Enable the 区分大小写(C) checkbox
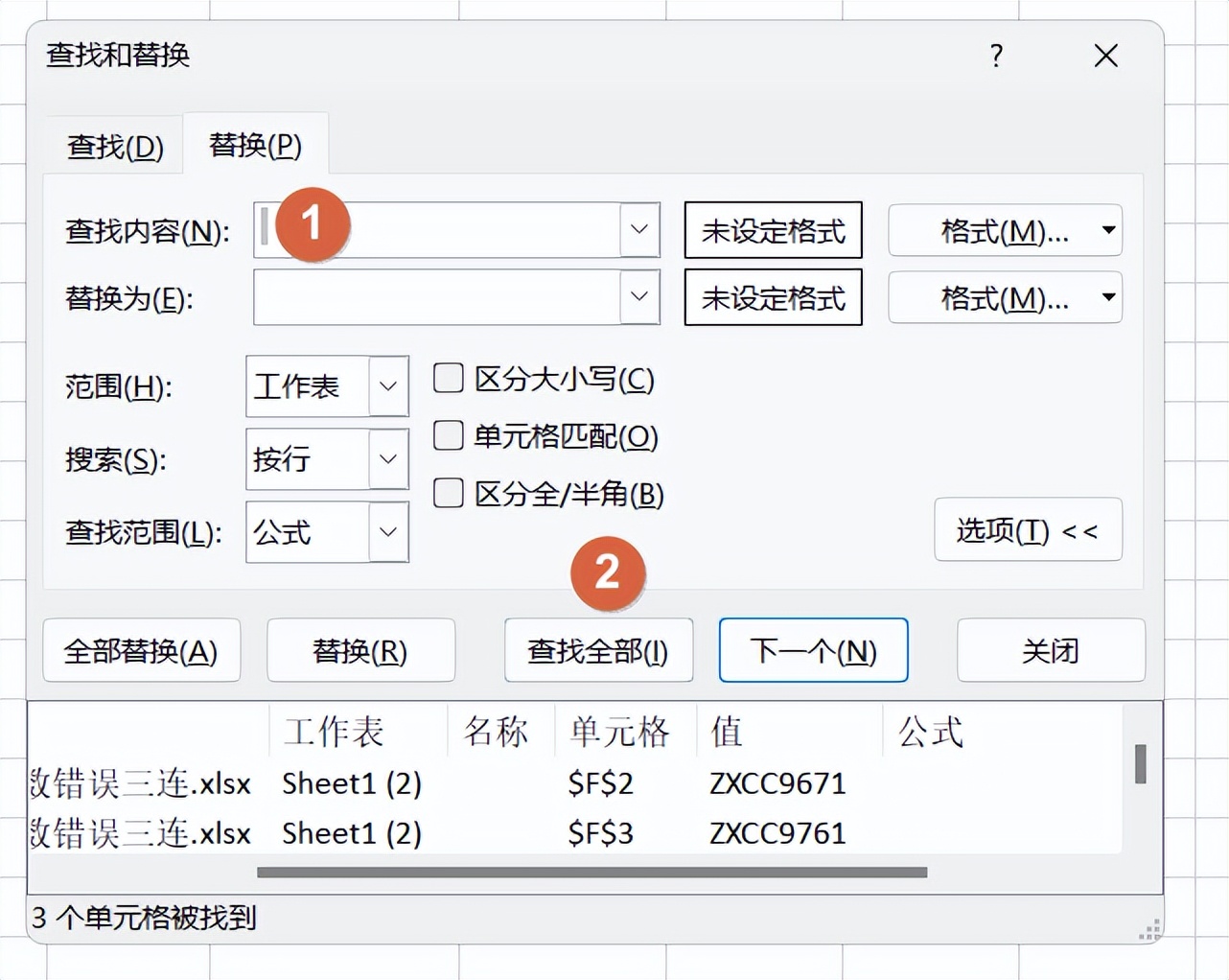Viewport: 1229px width, 980px height. 448,378
